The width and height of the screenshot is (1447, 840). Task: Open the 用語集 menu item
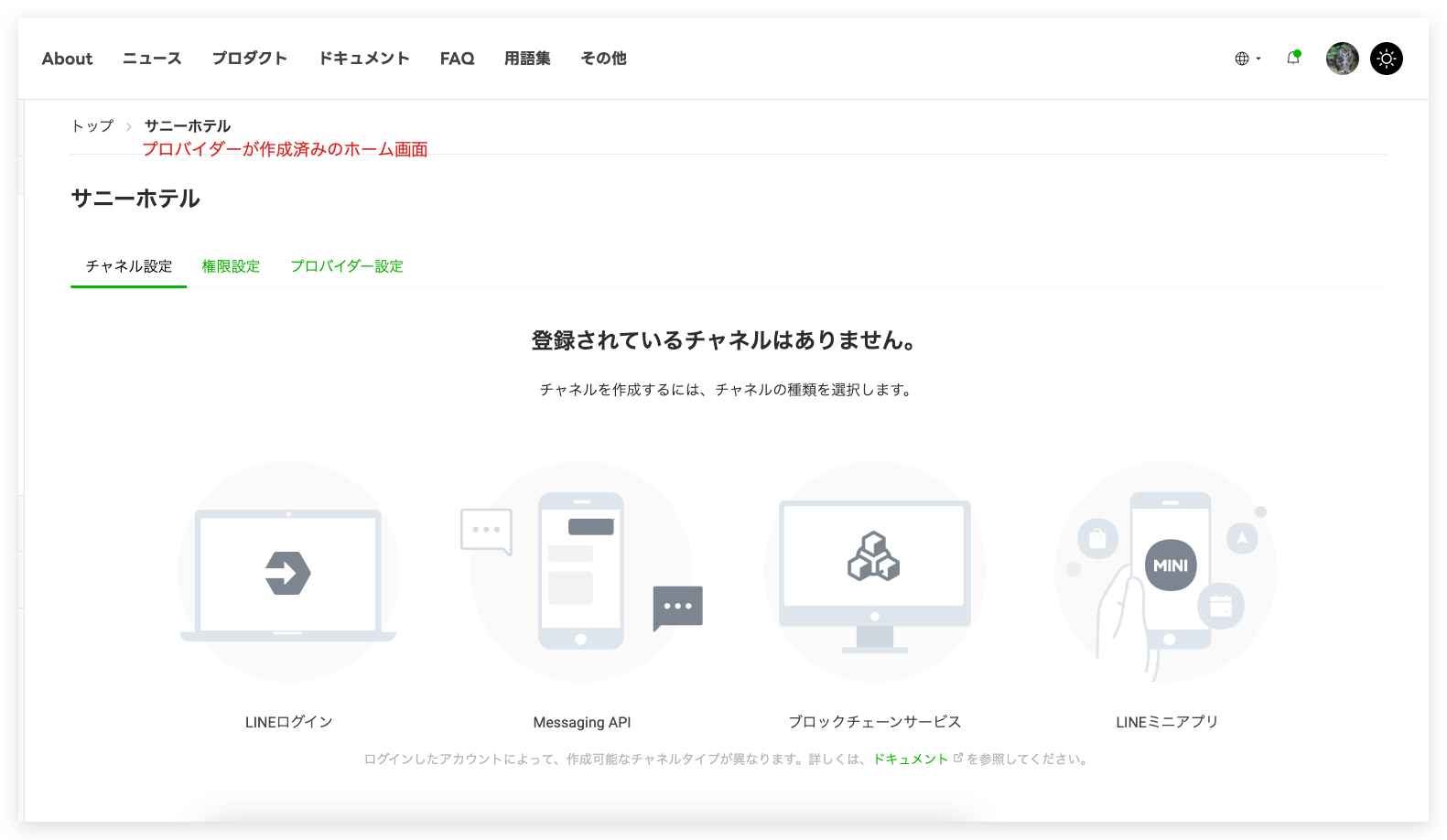[527, 59]
